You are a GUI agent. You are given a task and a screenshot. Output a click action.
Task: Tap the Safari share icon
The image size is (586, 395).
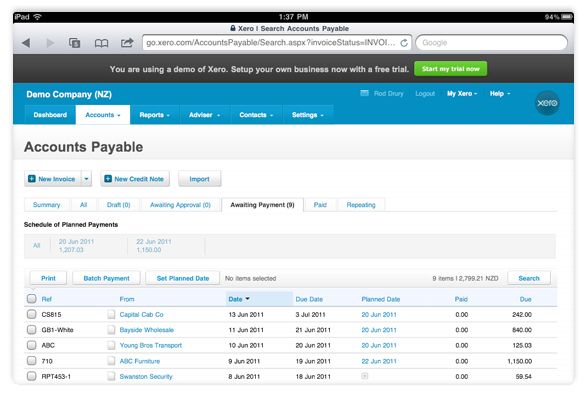pos(127,43)
